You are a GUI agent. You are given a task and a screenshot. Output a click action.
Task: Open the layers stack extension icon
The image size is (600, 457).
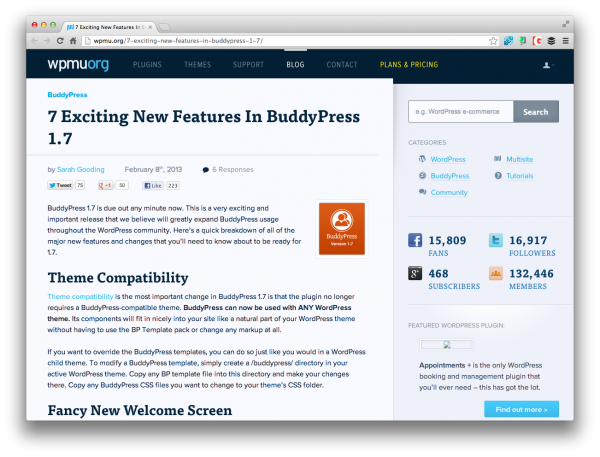(551, 41)
